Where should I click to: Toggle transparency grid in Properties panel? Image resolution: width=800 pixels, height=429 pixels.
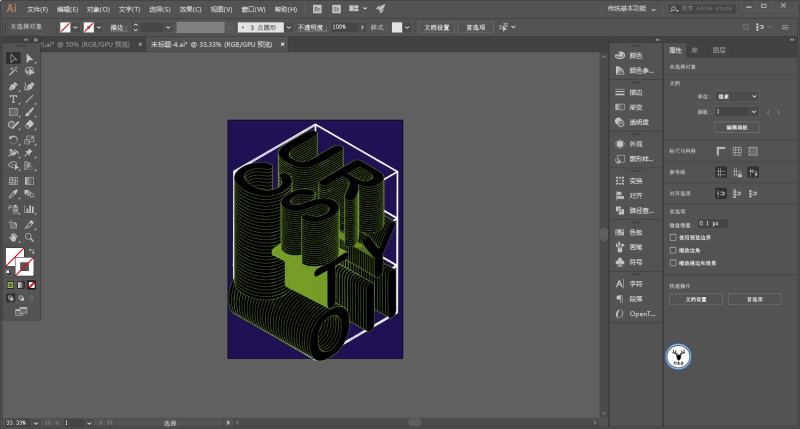click(753, 151)
